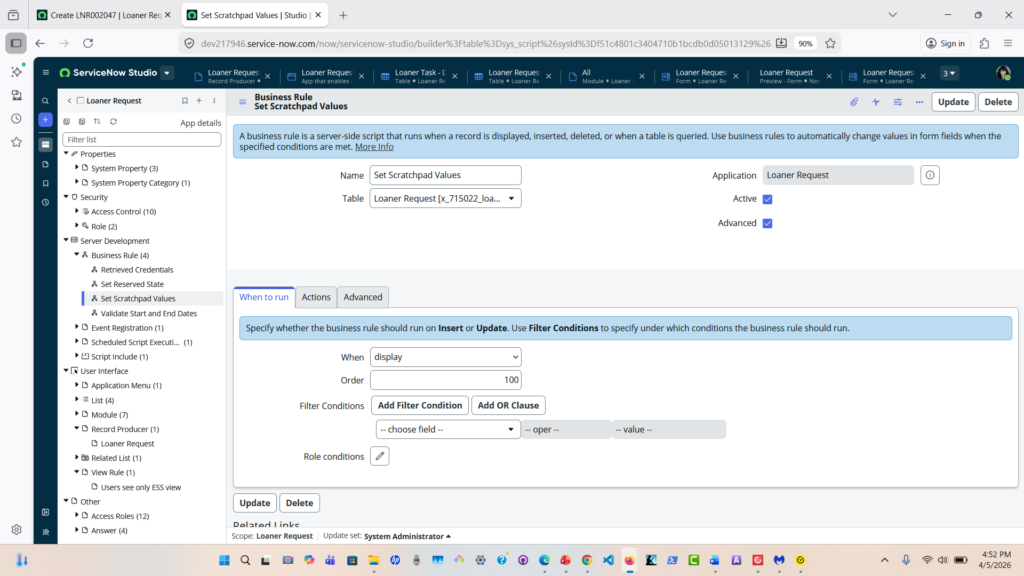Open the more options ellipsis in form header

coord(919,102)
